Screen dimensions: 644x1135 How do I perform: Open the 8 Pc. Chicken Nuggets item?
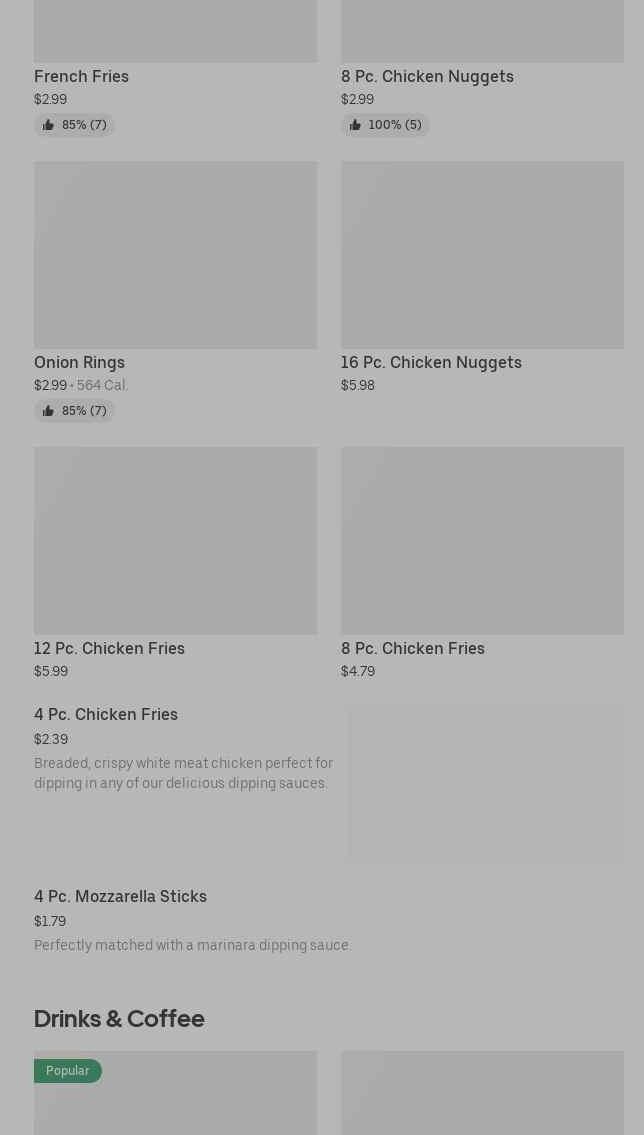[427, 76]
